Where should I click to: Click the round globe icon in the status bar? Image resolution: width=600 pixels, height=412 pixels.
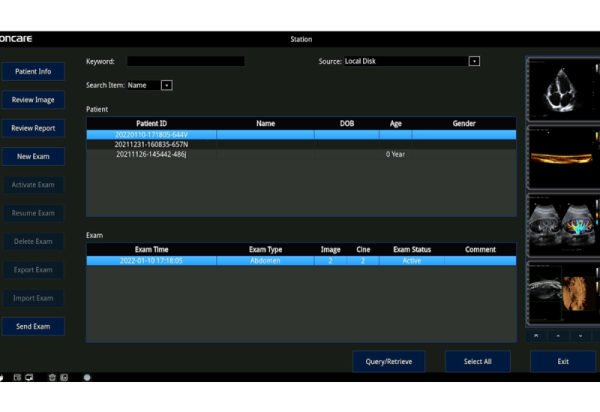tap(87, 378)
